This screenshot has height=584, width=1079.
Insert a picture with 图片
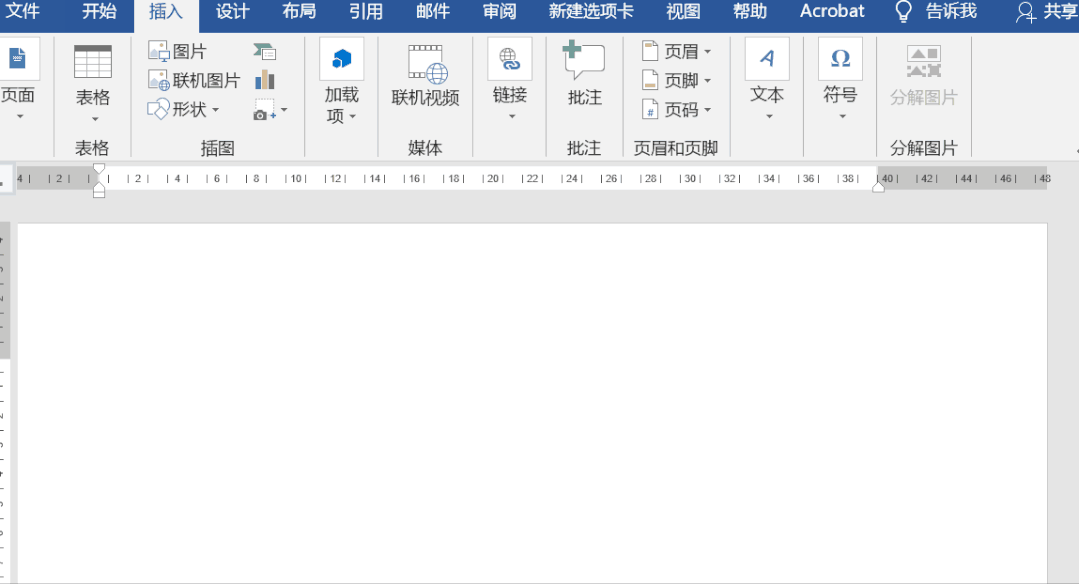coord(178,52)
